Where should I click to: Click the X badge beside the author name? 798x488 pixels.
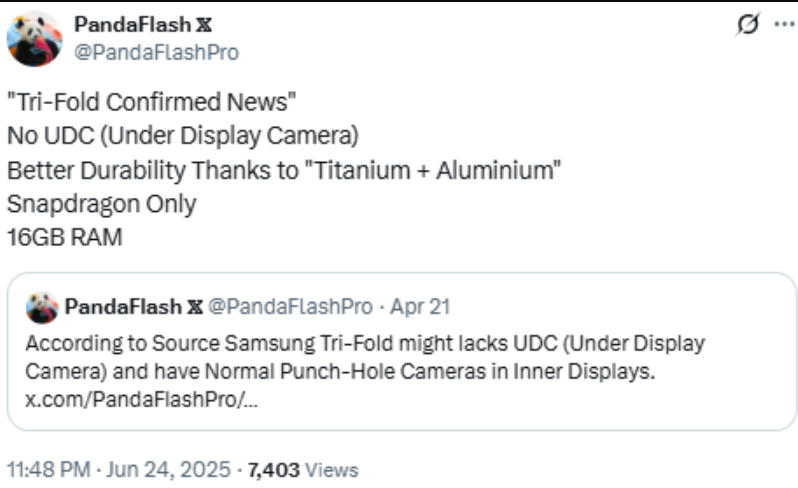pos(202,25)
